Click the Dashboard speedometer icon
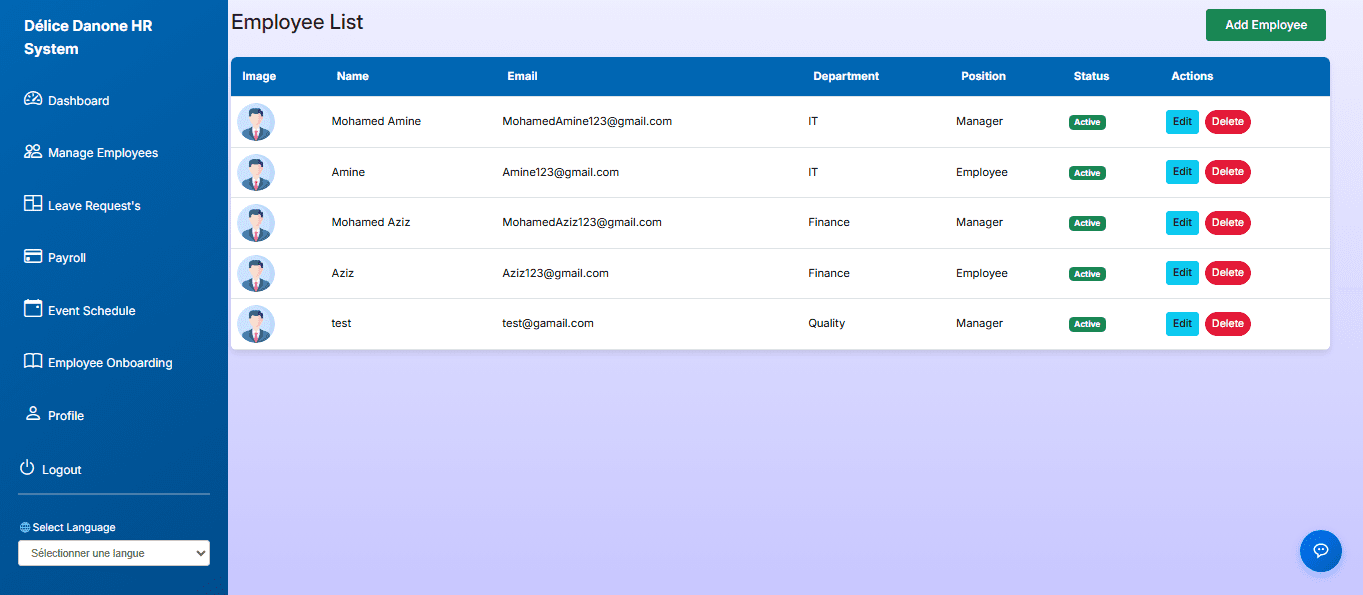 point(33,99)
